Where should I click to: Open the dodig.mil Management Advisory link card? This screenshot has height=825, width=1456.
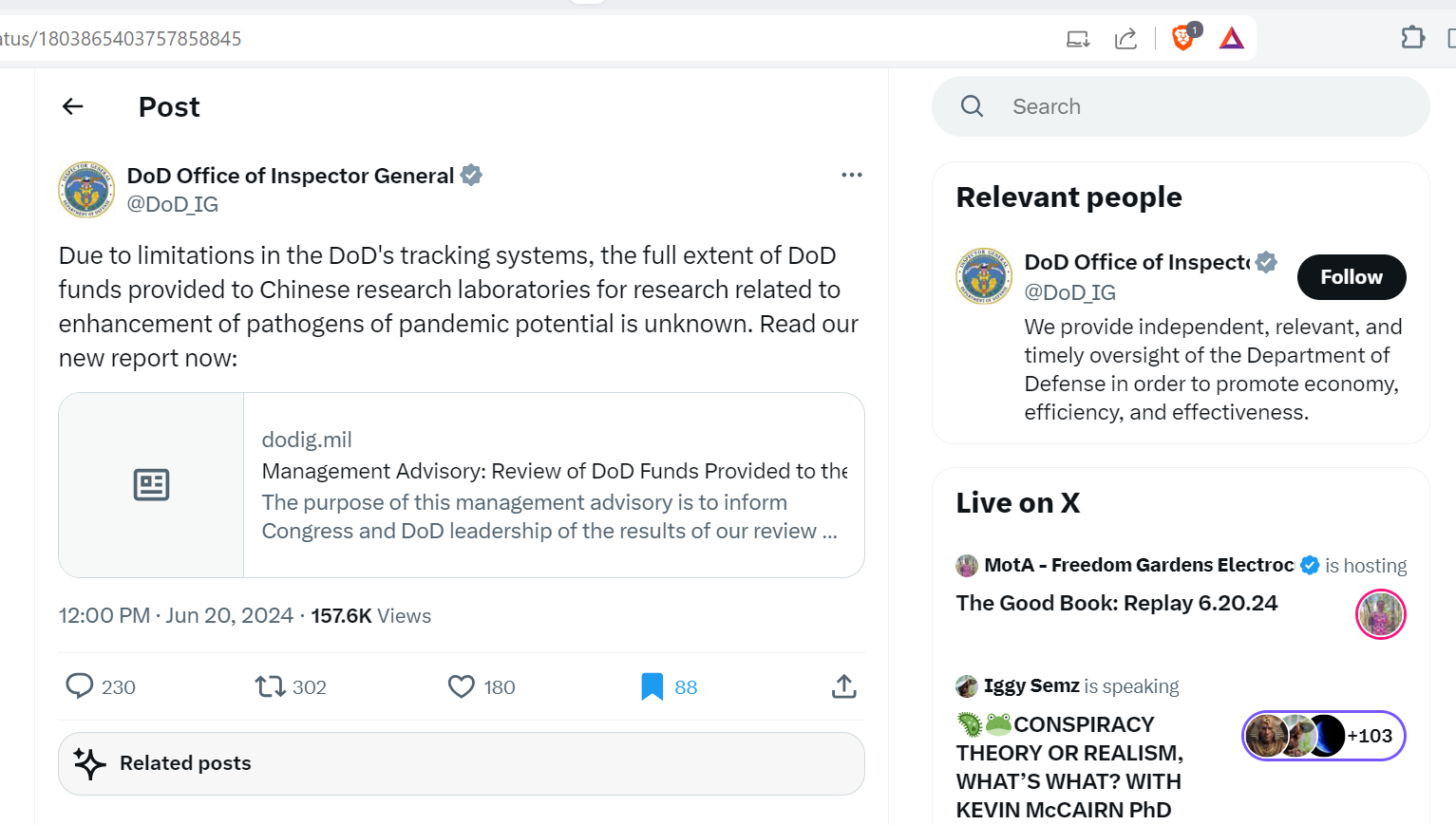[x=462, y=485]
